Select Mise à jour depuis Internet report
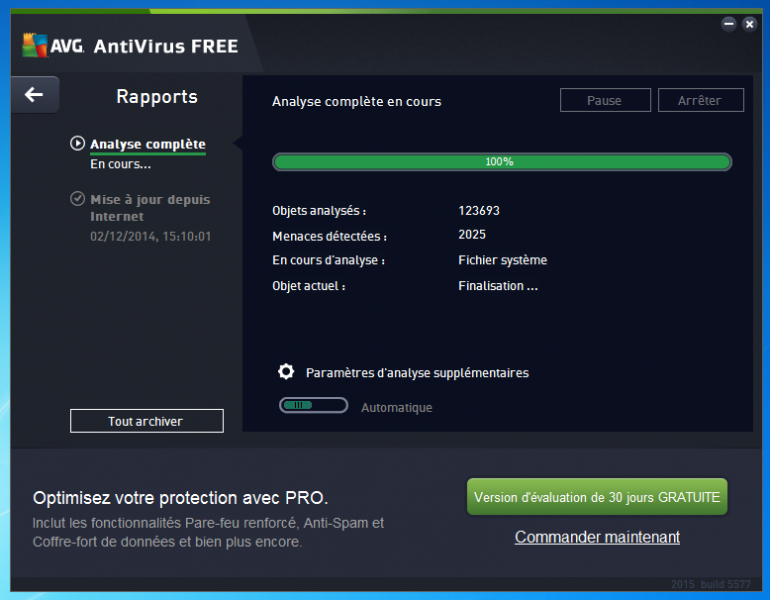 (150, 208)
